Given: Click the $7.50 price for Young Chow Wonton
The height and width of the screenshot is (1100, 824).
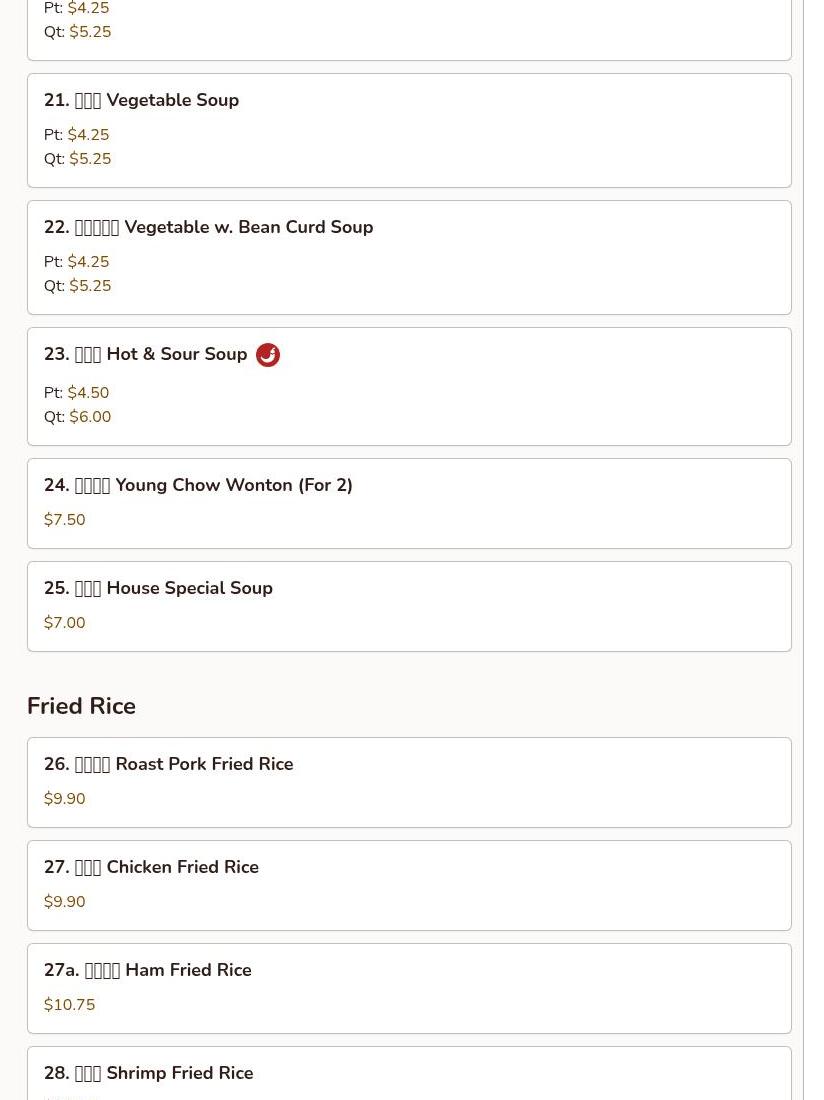Looking at the screenshot, I should (x=65, y=520).
